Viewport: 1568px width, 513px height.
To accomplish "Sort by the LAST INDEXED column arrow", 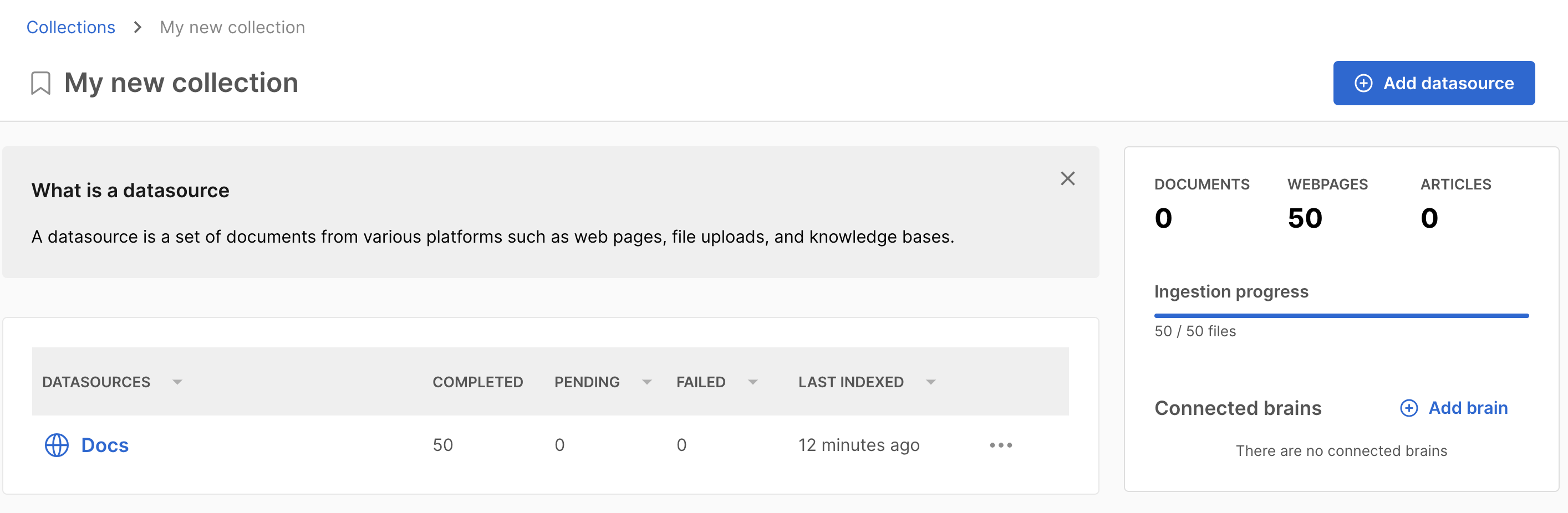I will [x=930, y=382].
